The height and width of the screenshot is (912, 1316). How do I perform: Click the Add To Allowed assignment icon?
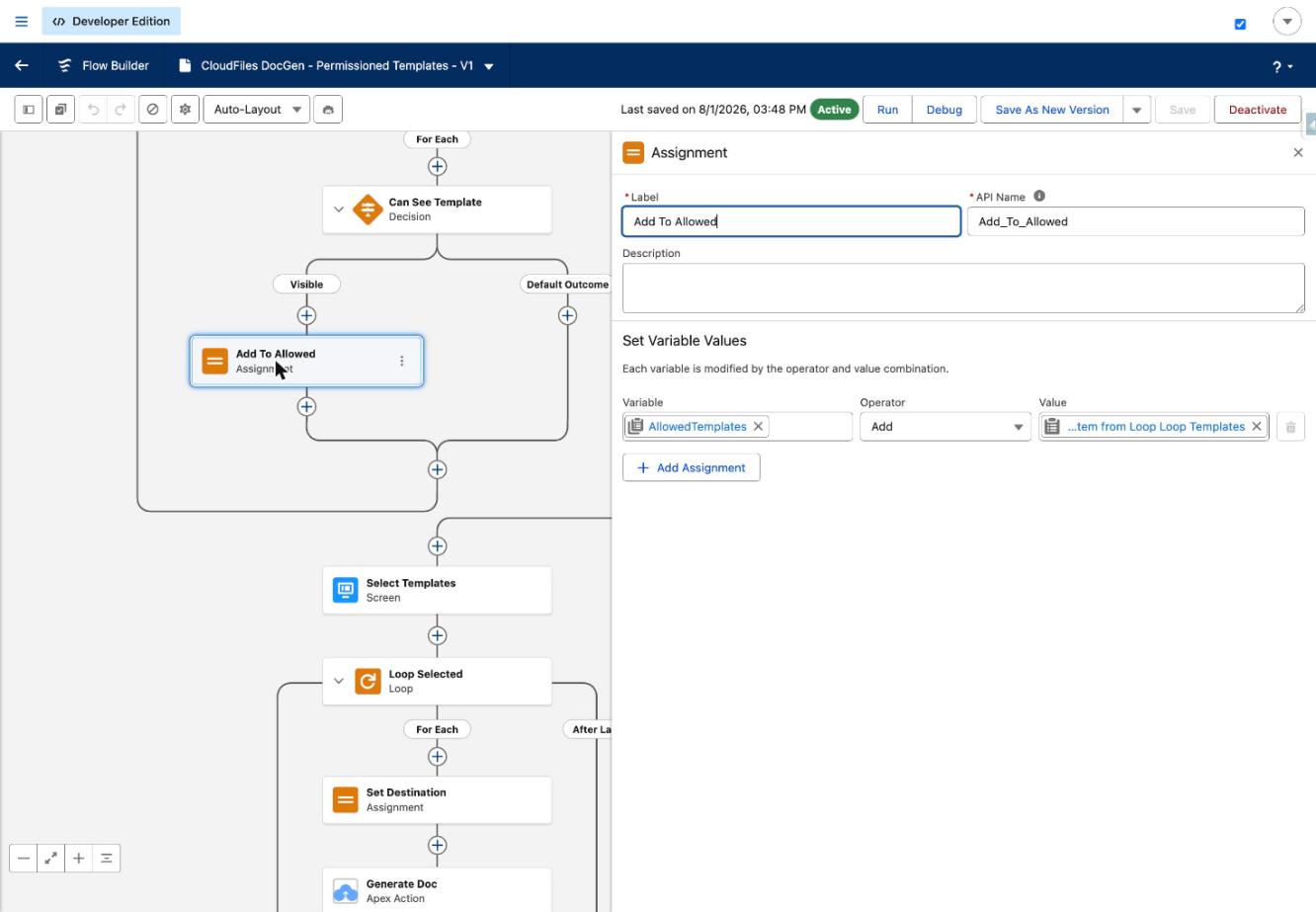click(214, 361)
